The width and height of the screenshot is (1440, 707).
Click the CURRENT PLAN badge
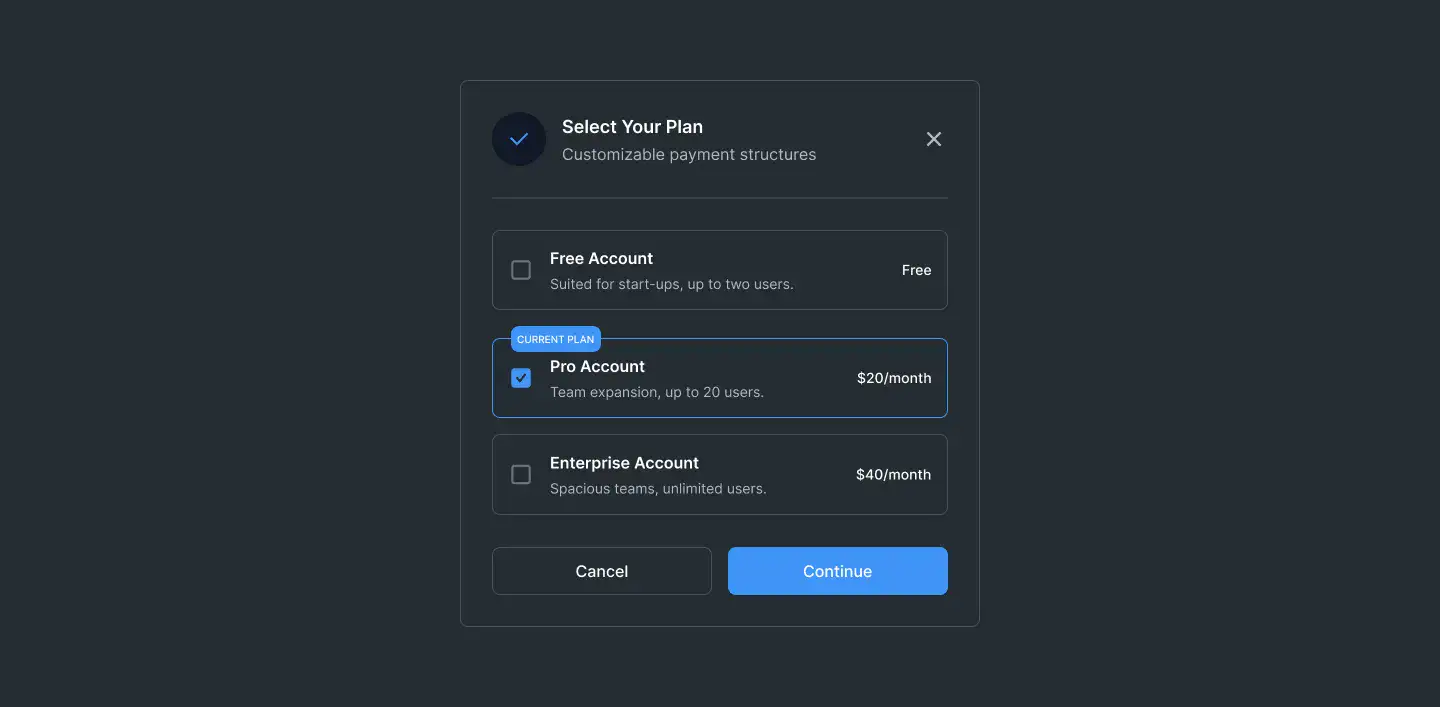(556, 339)
